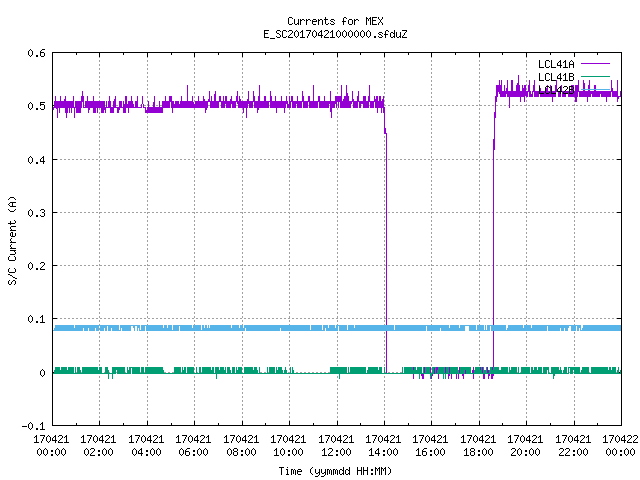Click the x-axis tick 170421 22:00
640x480 pixels.
(x=573, y=446)
